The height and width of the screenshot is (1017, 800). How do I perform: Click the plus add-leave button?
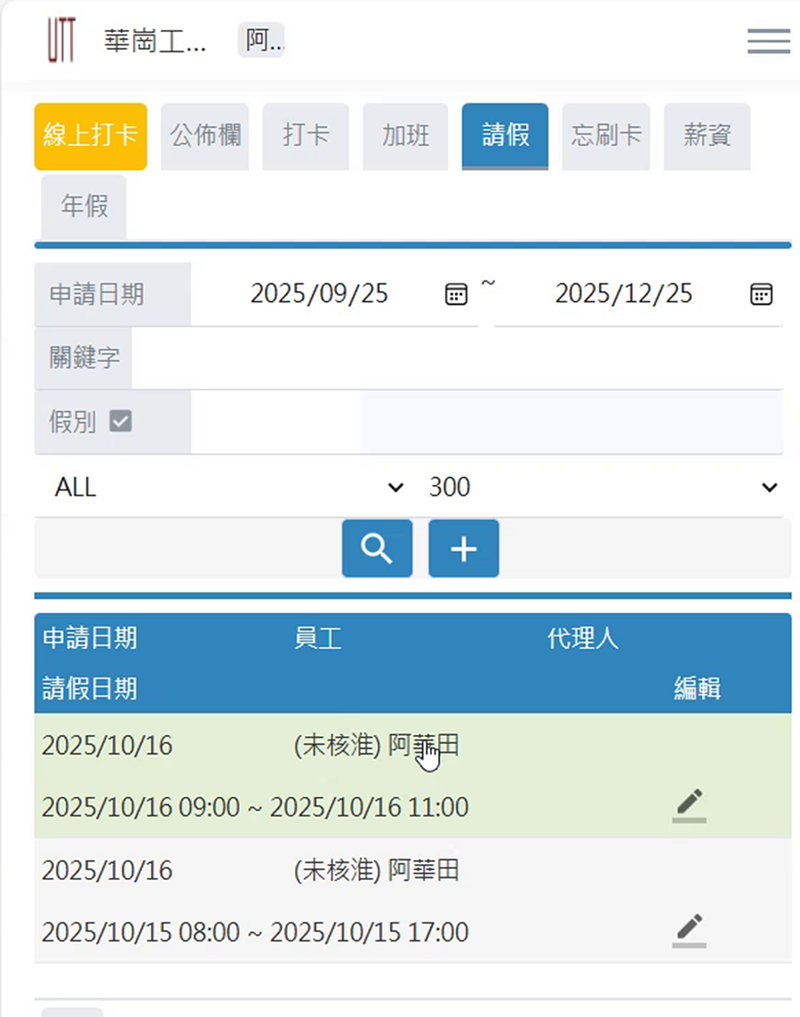pos(464,549)
